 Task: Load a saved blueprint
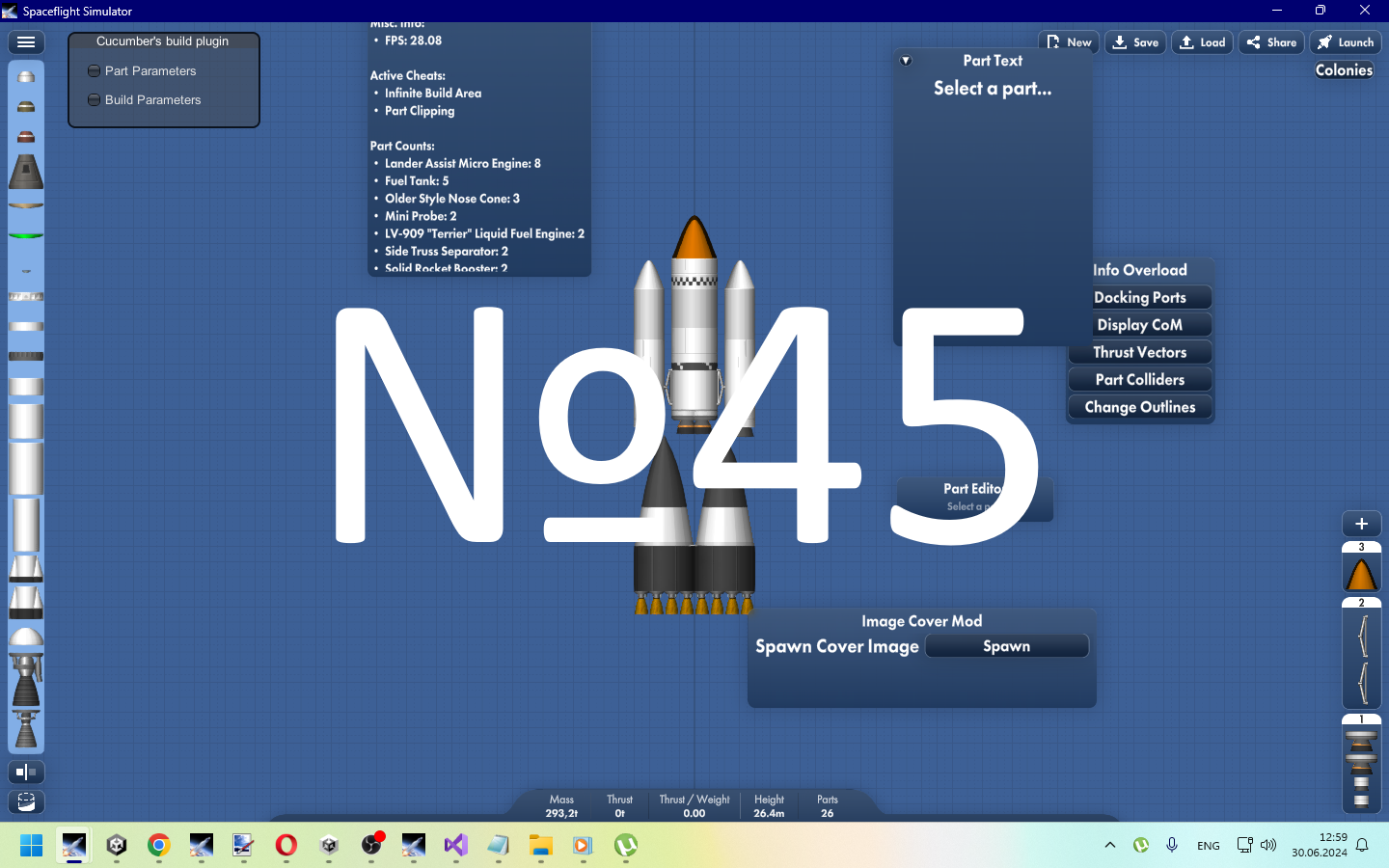[1203, 42]
